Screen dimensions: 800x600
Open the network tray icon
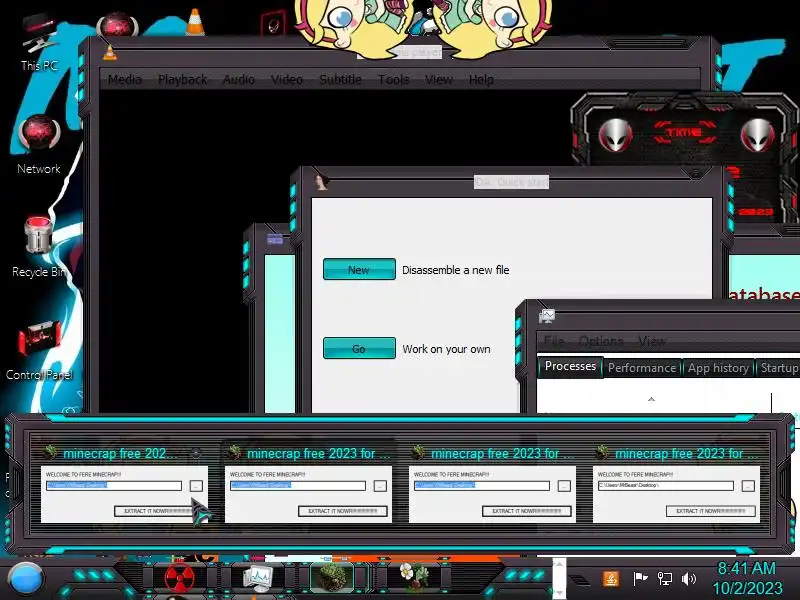click(x=664, y=579)
